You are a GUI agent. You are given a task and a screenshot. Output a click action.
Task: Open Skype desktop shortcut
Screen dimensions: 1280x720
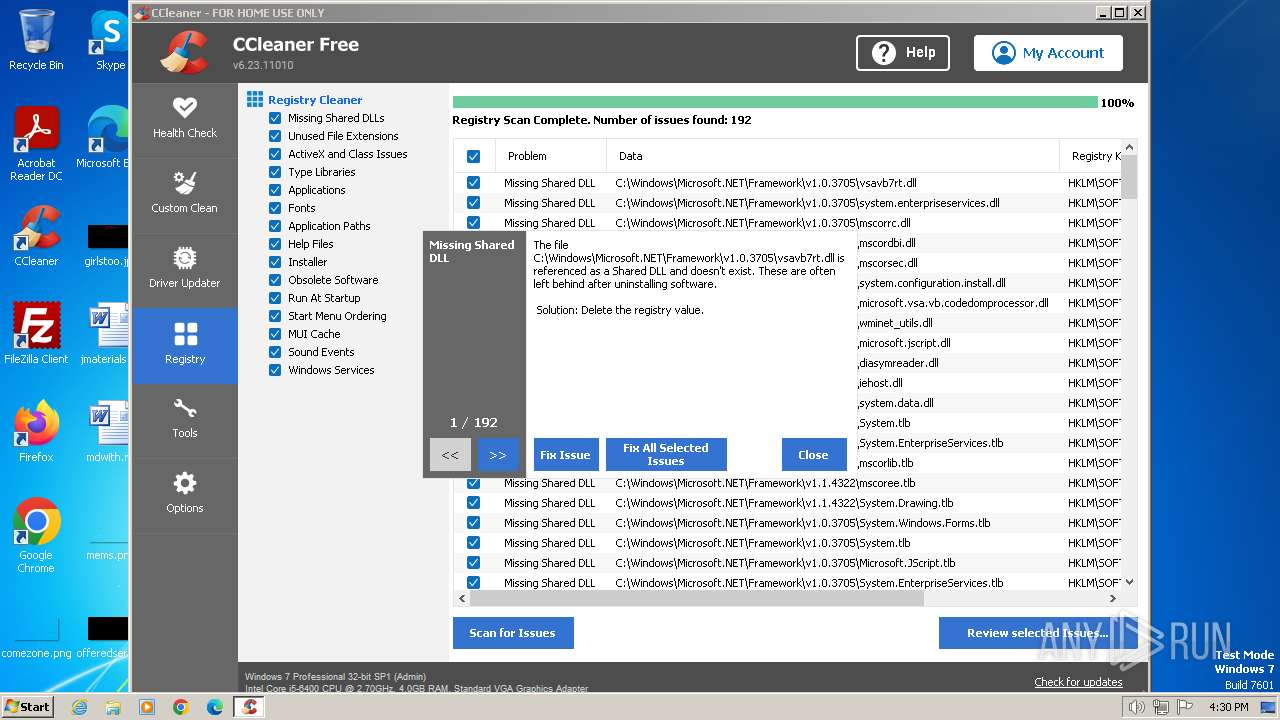pos(108,40)
